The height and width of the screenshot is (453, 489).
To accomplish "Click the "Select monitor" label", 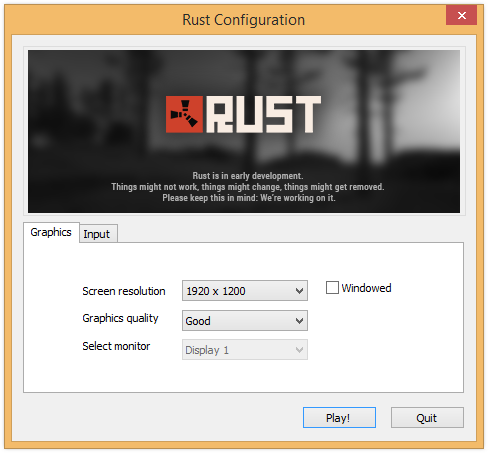I will point(116,346).
